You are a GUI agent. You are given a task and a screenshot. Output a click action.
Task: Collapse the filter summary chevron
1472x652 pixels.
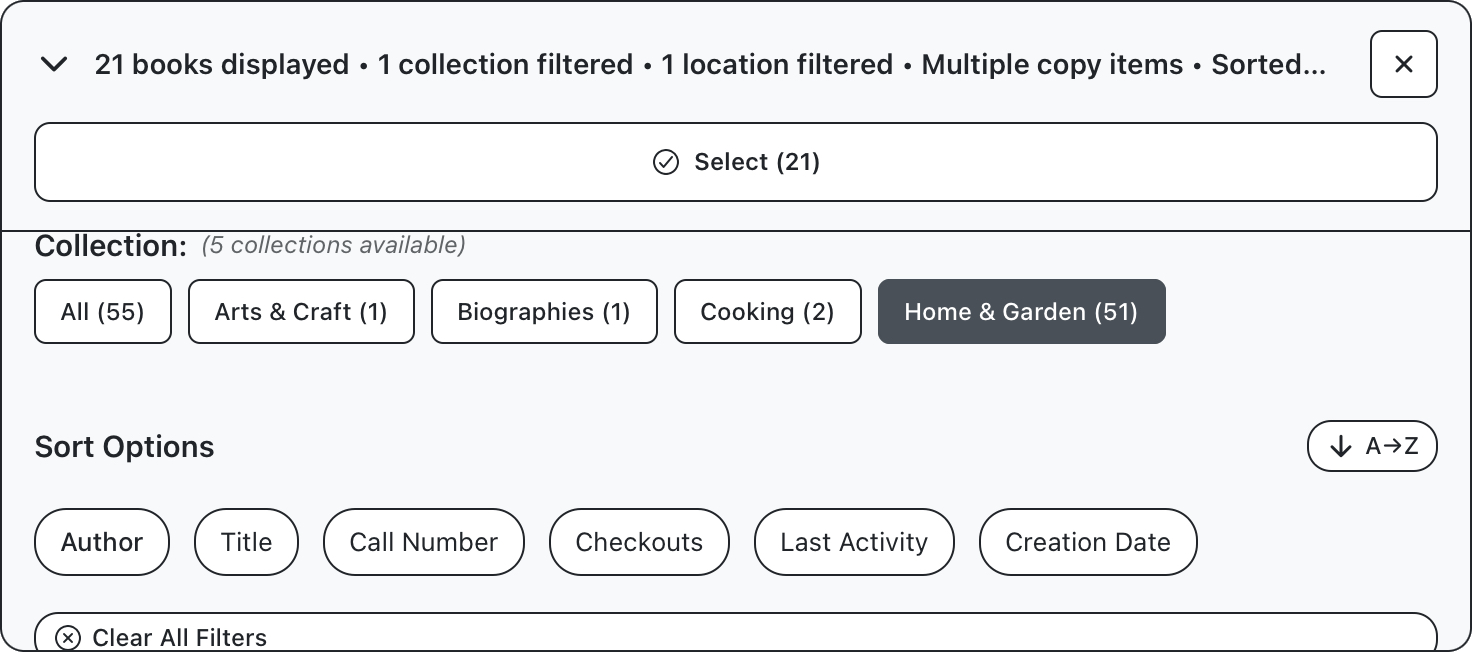click(x=53, y=65)
